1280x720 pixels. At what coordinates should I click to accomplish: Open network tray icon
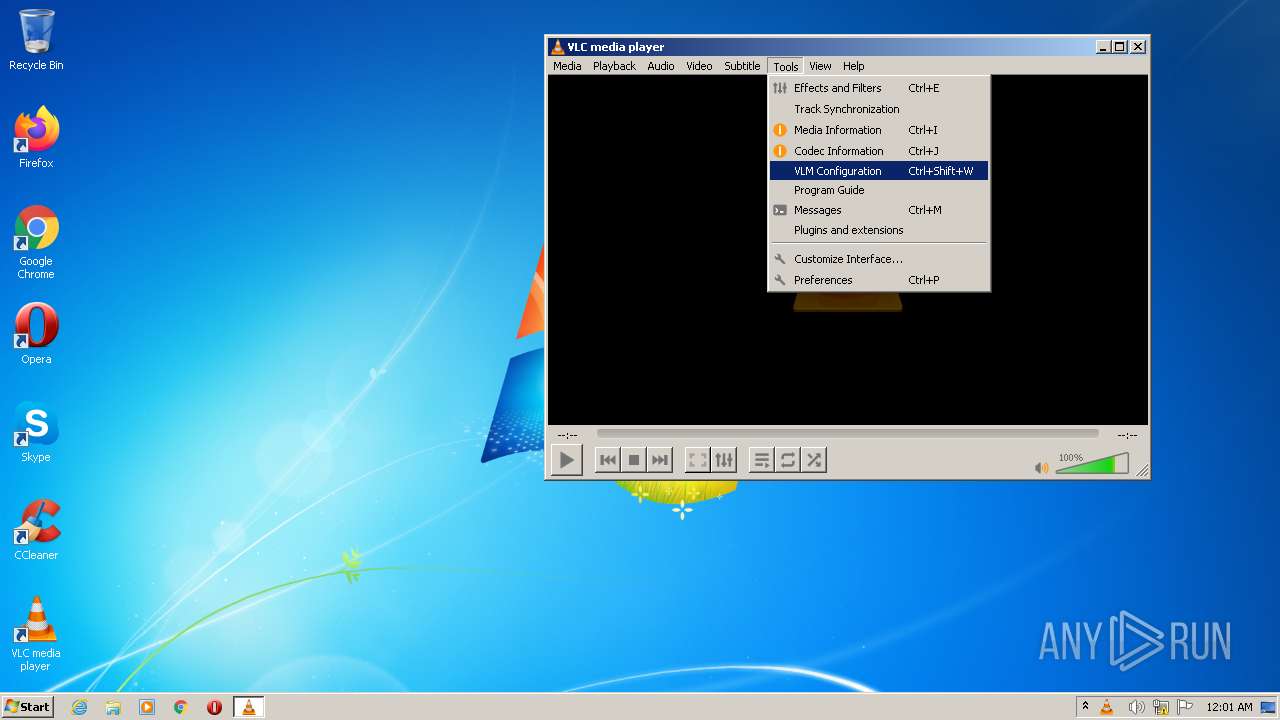point(1161,707)
